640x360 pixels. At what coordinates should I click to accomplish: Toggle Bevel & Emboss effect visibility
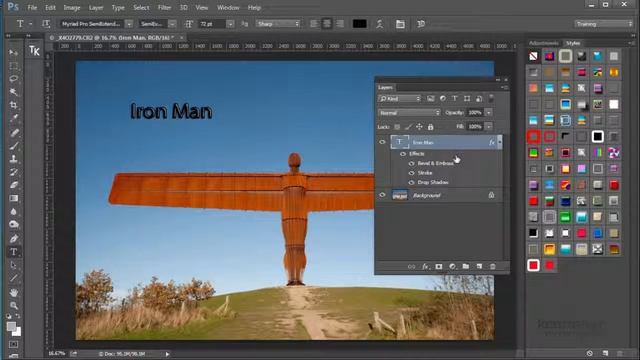pos(411,163)
